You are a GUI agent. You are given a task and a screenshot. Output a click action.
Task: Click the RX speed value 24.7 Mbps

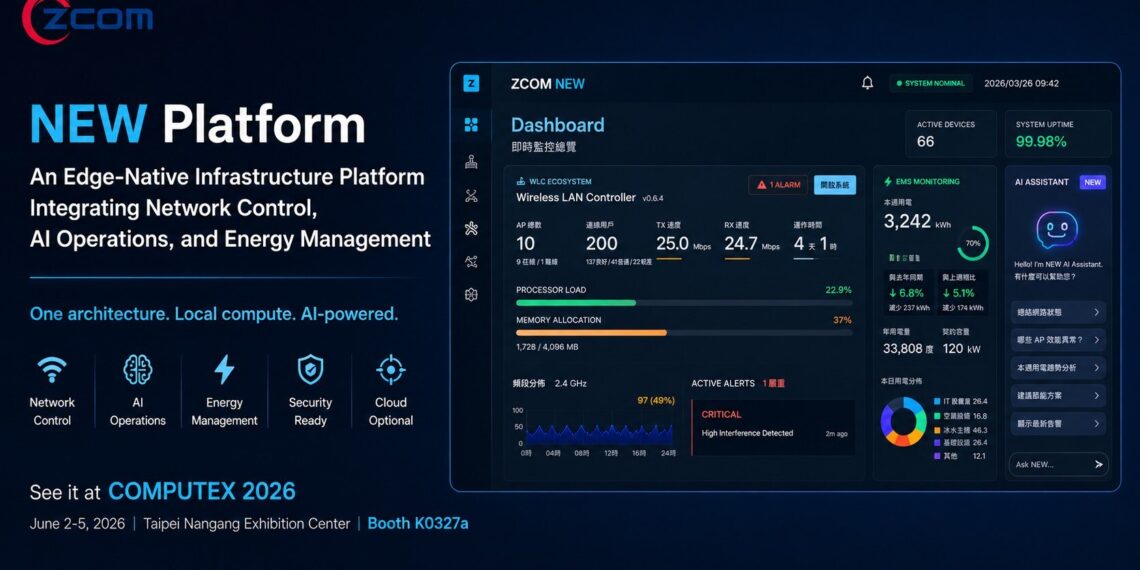(752, 244)
